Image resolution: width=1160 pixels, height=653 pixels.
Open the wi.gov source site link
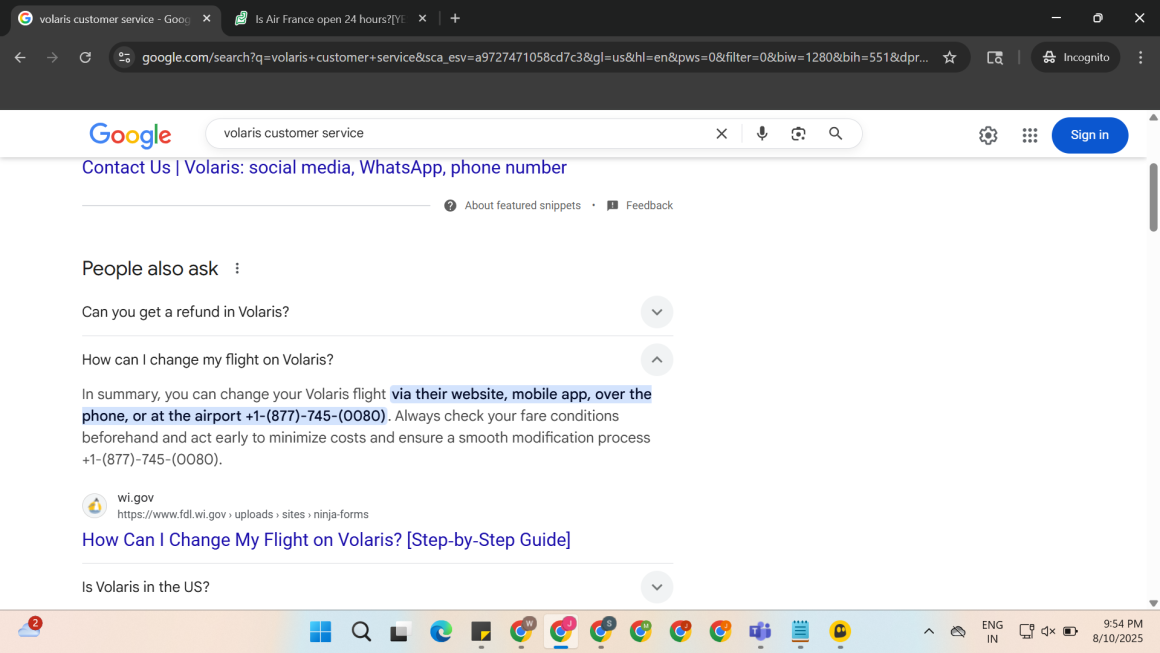[x=135, y=498]
